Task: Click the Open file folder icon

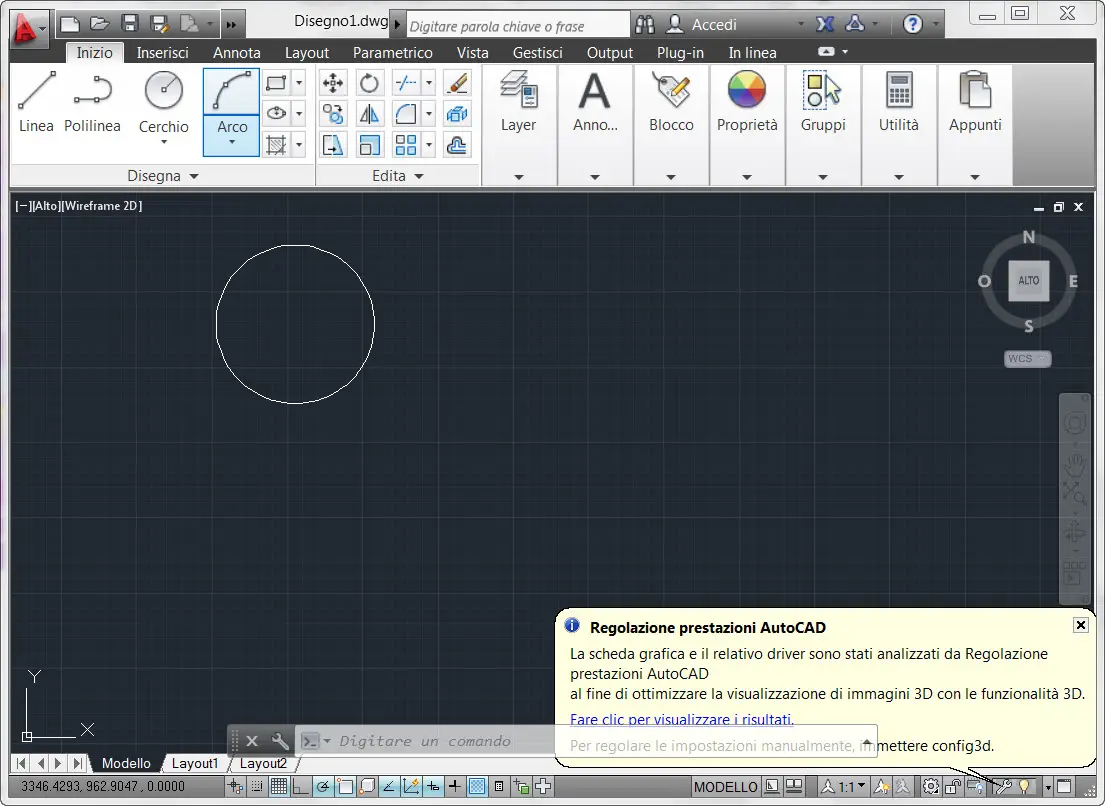Action: pos(99,24)
